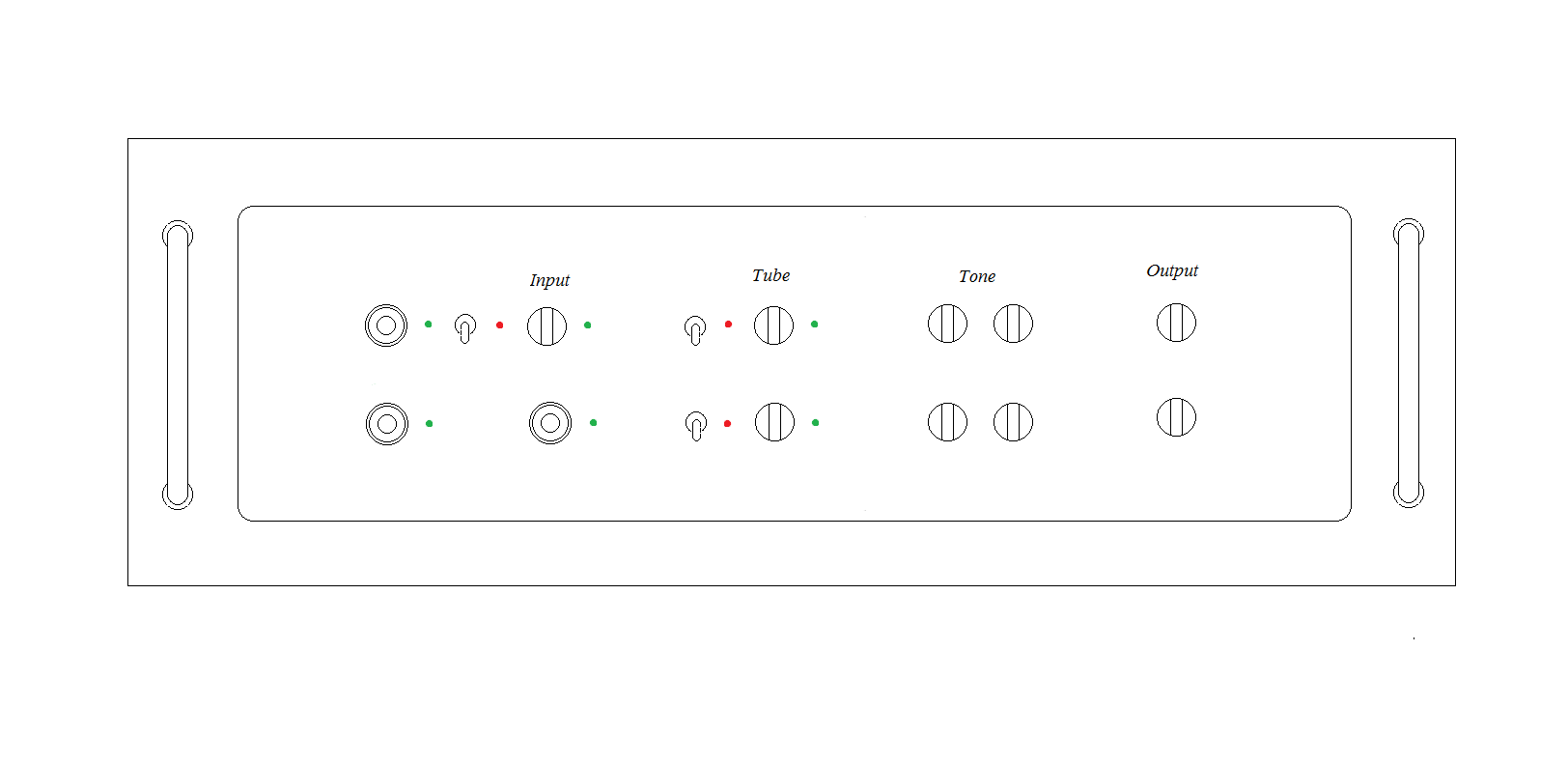Click the top-left input jack socket

coord(386,325)
